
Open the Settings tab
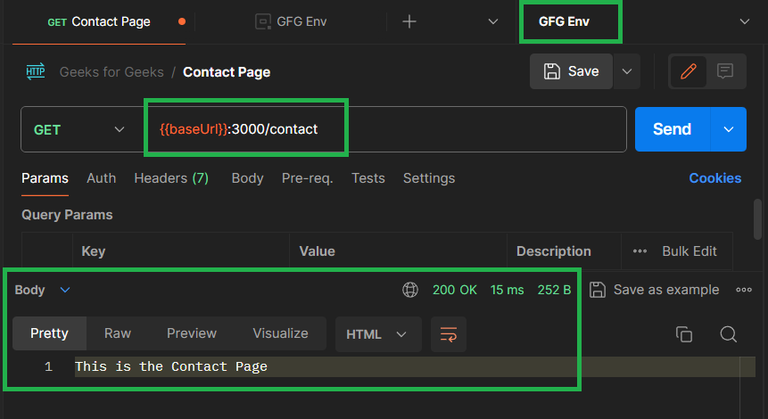pyautogui.click(x=429, y=178)
